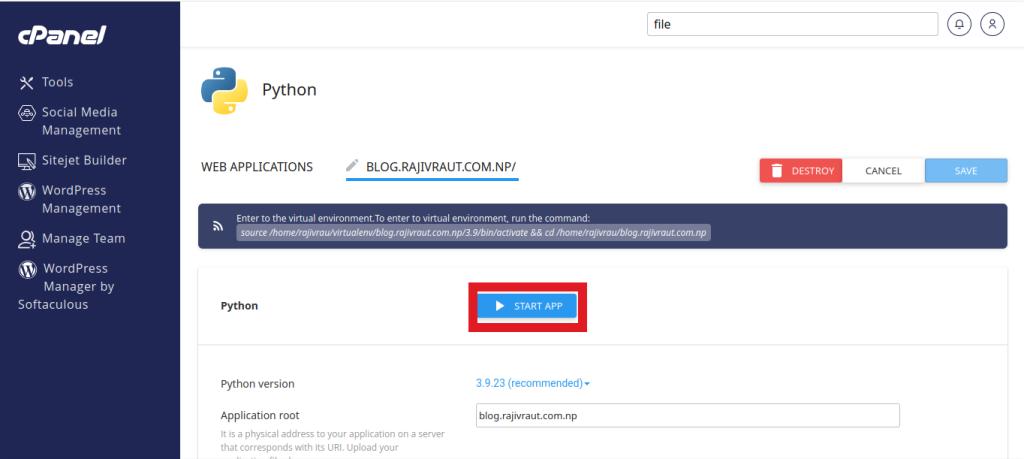Screen dimensions: 1024x459
Task: Select the virtual environment source command text
Action: pos(473,232)
